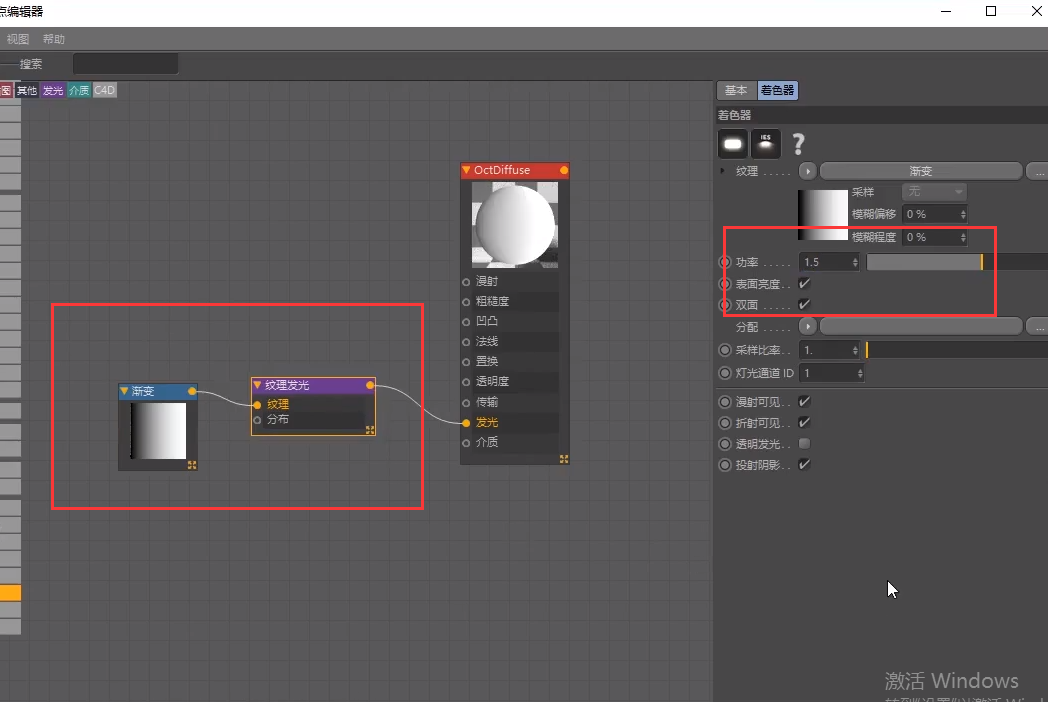Click the 渐变 texture button
Image resolution: width=1048 pixels, height=702 pixels.
click(920, 171)
